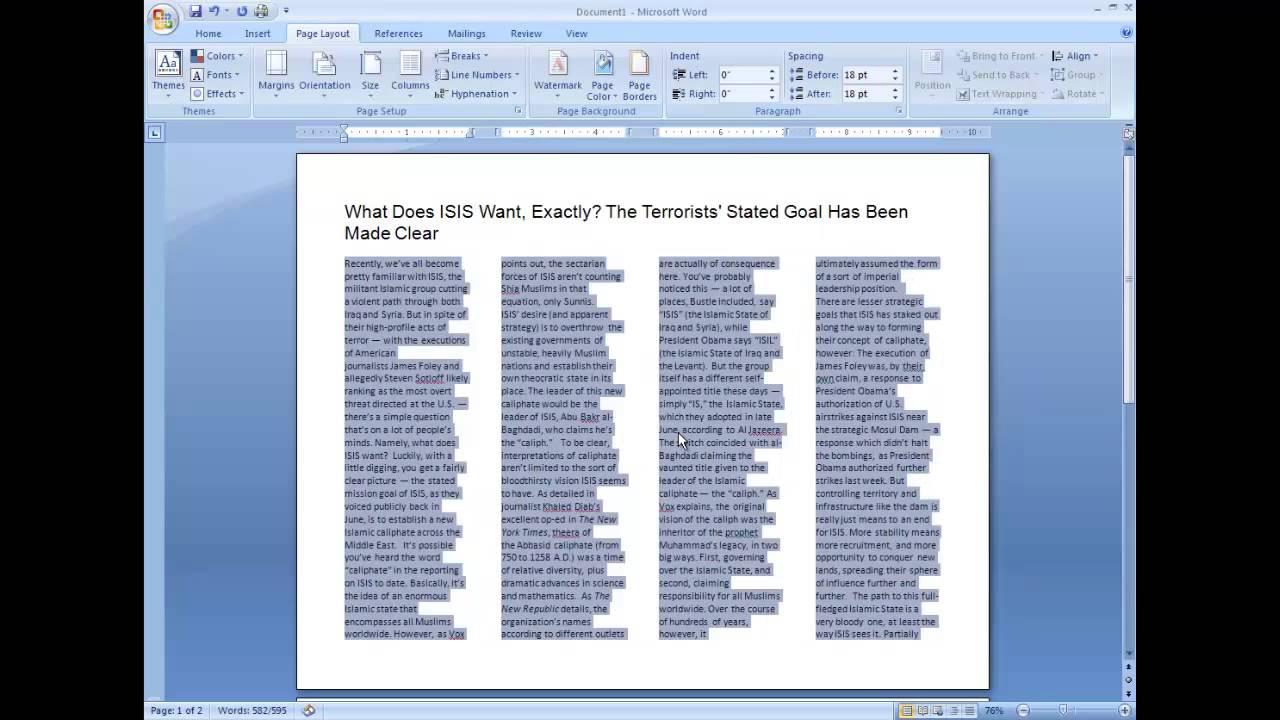
Task: Click the proofing errors status icon
Action: point(309,711)
